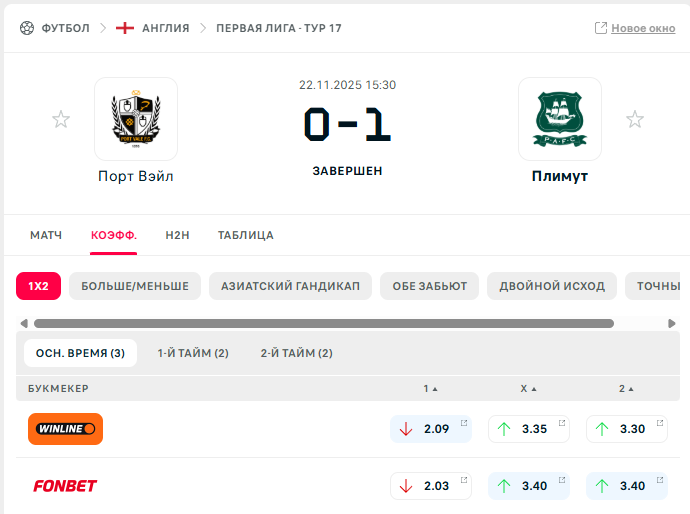Screen dimensions: 690x514
Task: Click the Plymouth club crest
Action: (x=560, y=119)
